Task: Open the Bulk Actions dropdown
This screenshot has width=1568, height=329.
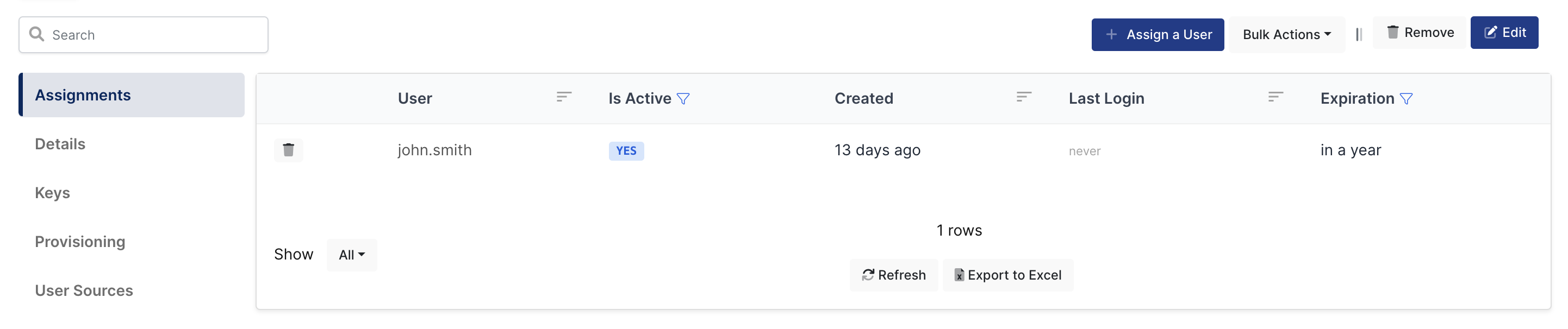Action: (x=1286, y=35)
